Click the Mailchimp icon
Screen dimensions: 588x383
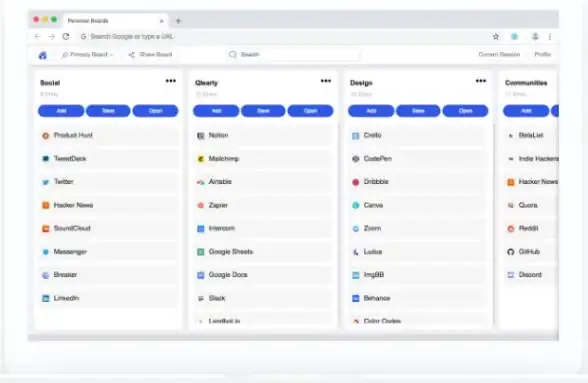[201, 159]
